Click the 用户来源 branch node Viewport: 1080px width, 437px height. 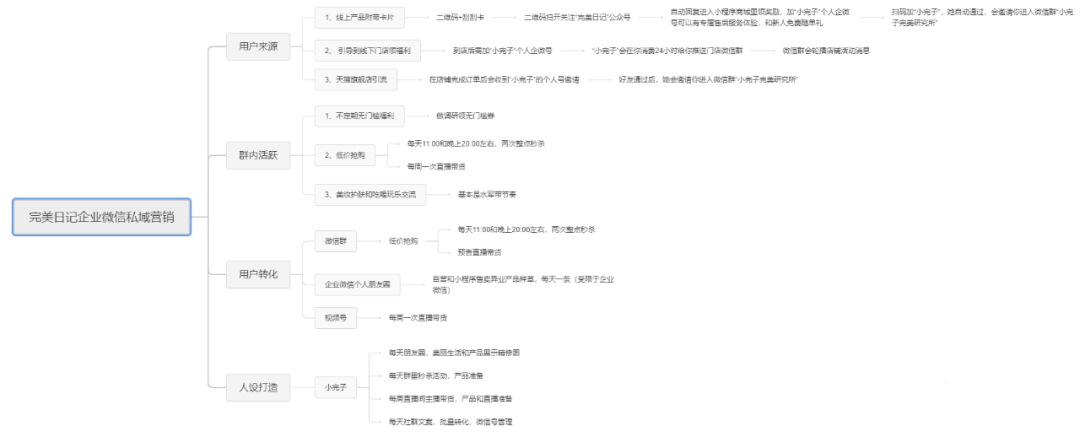pos(245,47)
